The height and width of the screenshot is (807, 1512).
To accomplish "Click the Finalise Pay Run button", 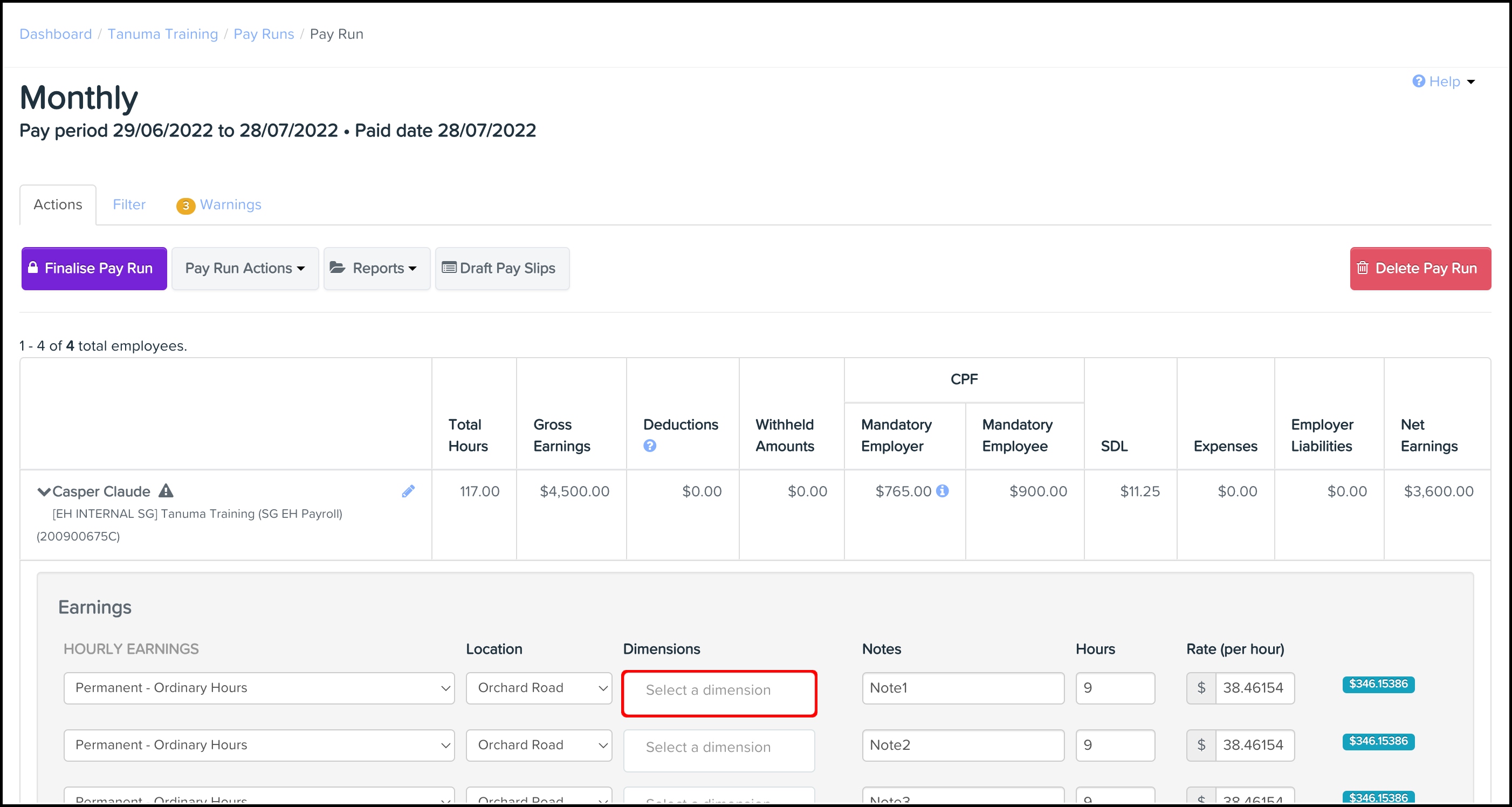I will coord(94,269).
